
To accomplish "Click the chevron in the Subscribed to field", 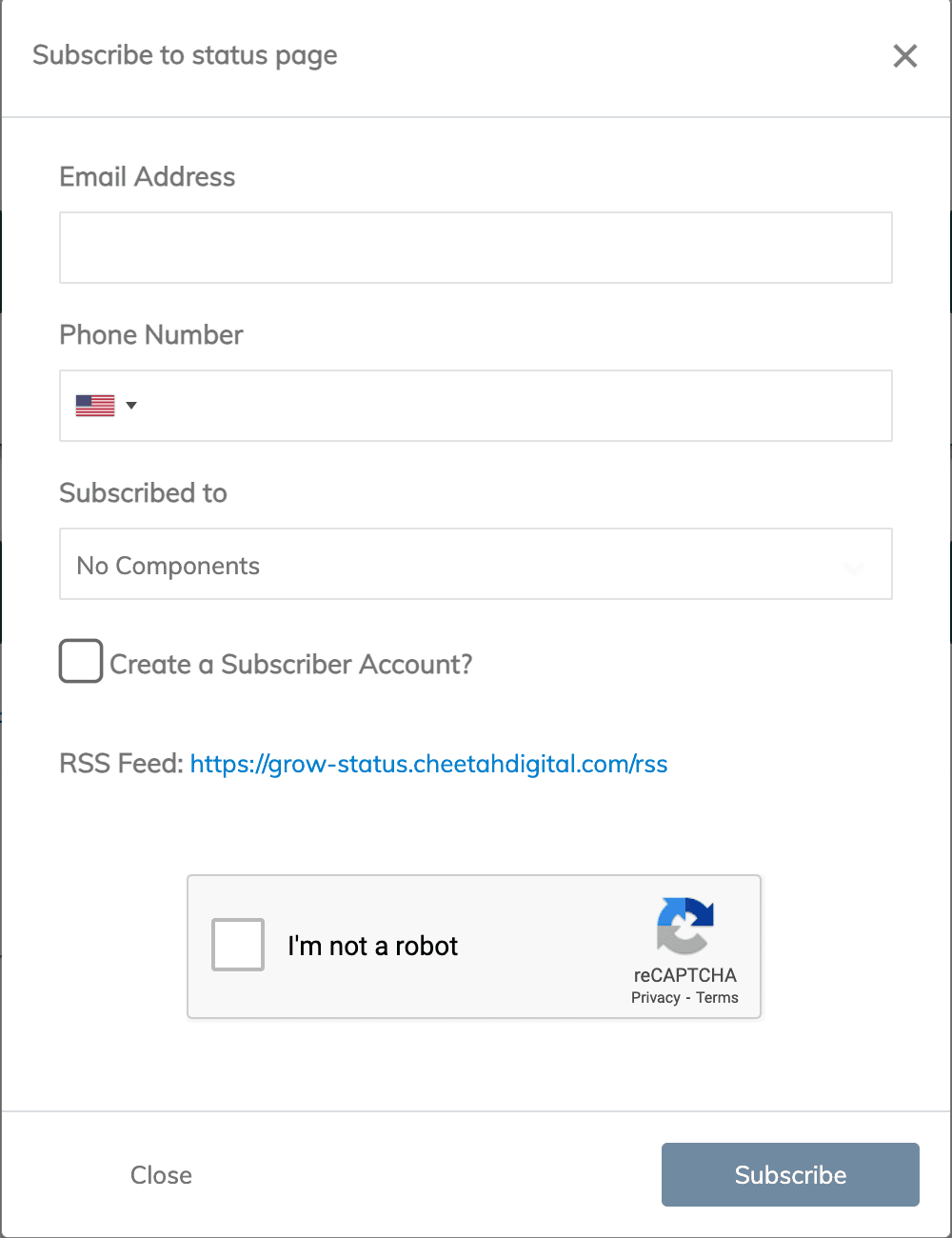I will 854,567.
